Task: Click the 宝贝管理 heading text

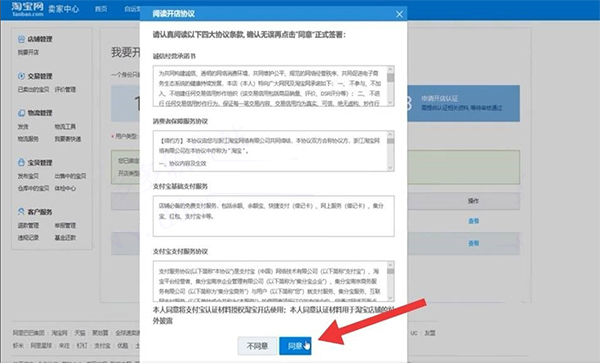Action: [x=40, y=163]
